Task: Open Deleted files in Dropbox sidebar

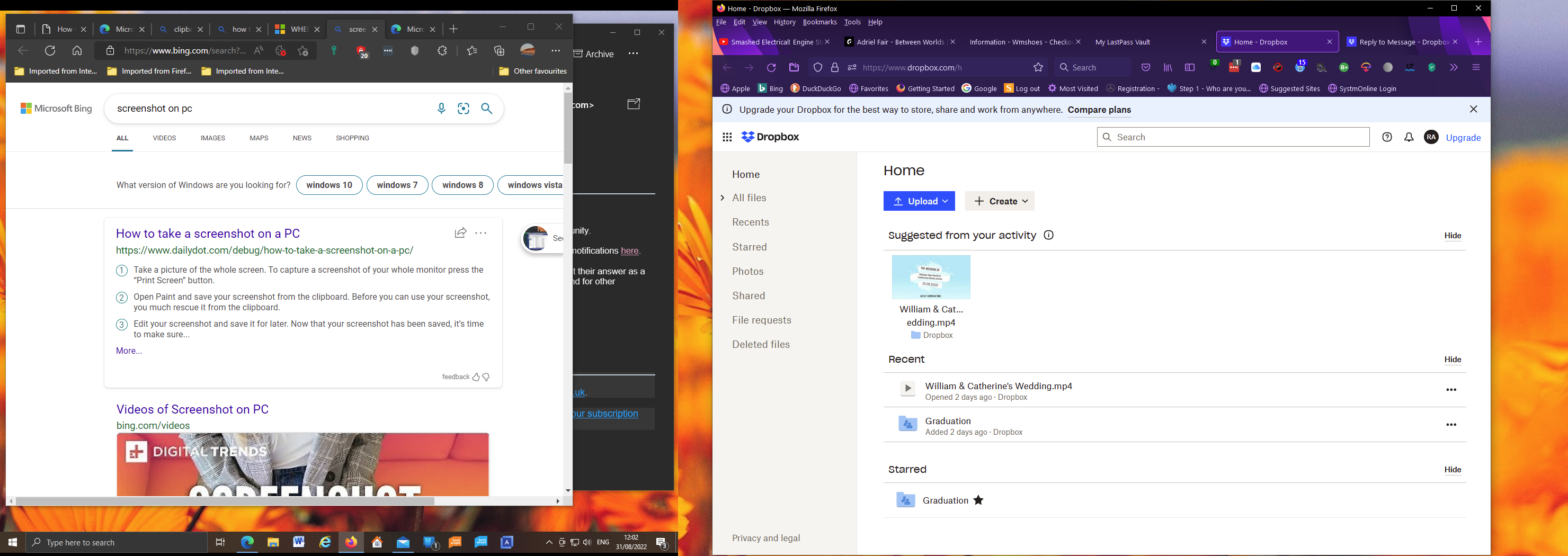Action: pyautogui.click(x=761, y=345)
